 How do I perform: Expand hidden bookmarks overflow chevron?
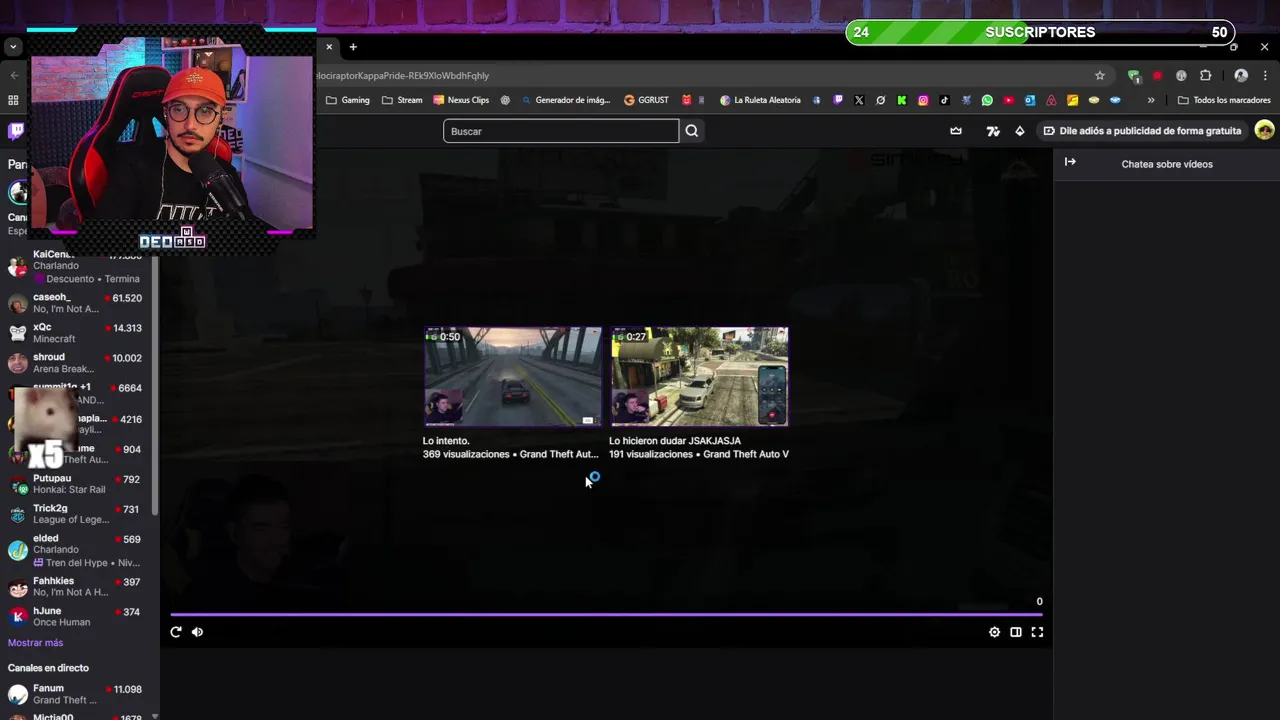tap(1151, 100)
